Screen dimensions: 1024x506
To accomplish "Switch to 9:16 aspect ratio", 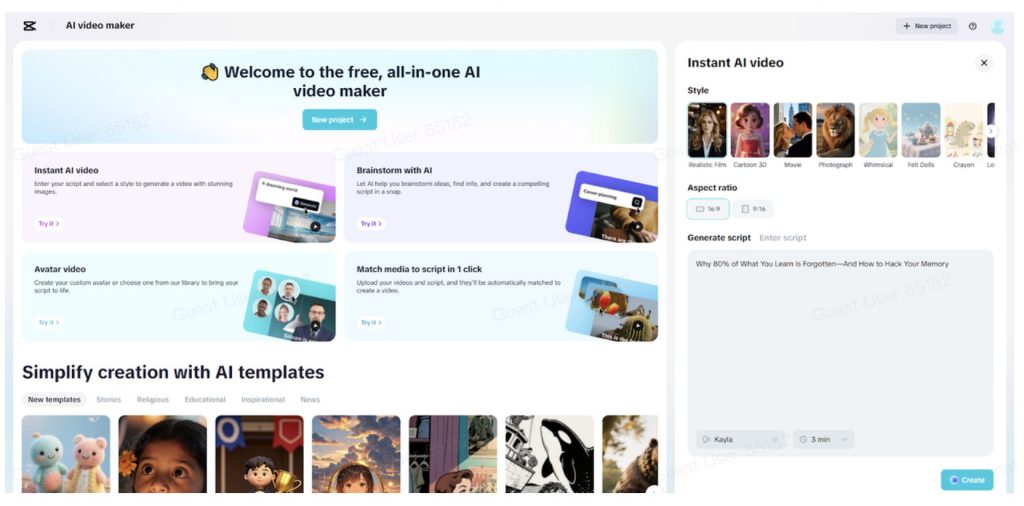I will (x=754, y=209).
